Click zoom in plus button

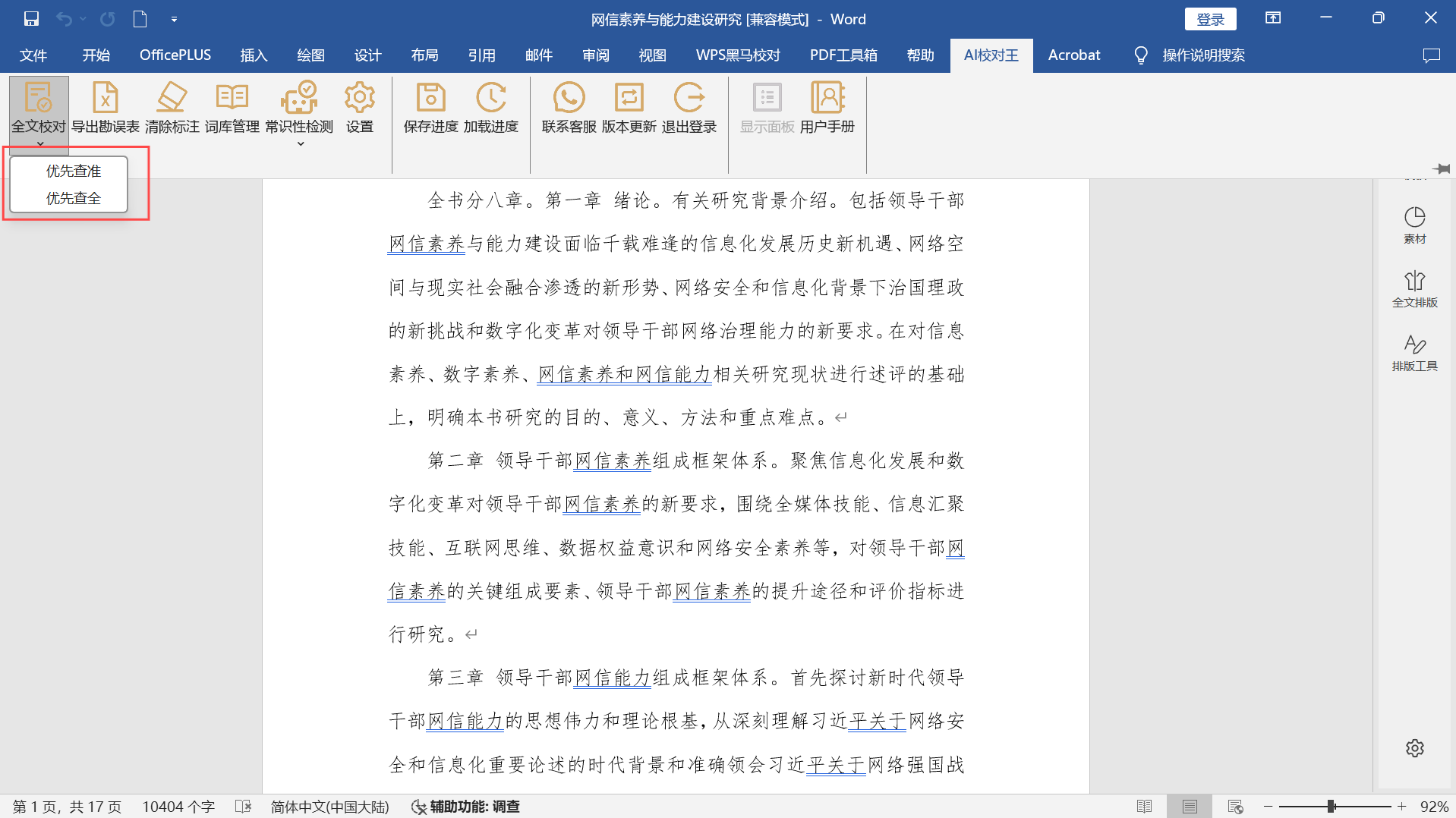tap(1401, 807)
